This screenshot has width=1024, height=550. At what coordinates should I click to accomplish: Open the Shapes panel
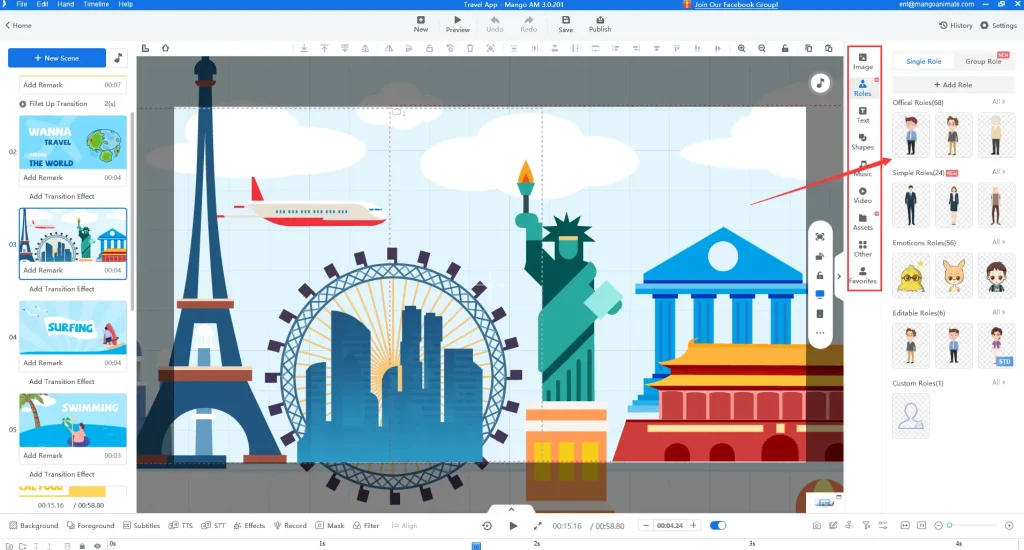click(x=863, y=141)
